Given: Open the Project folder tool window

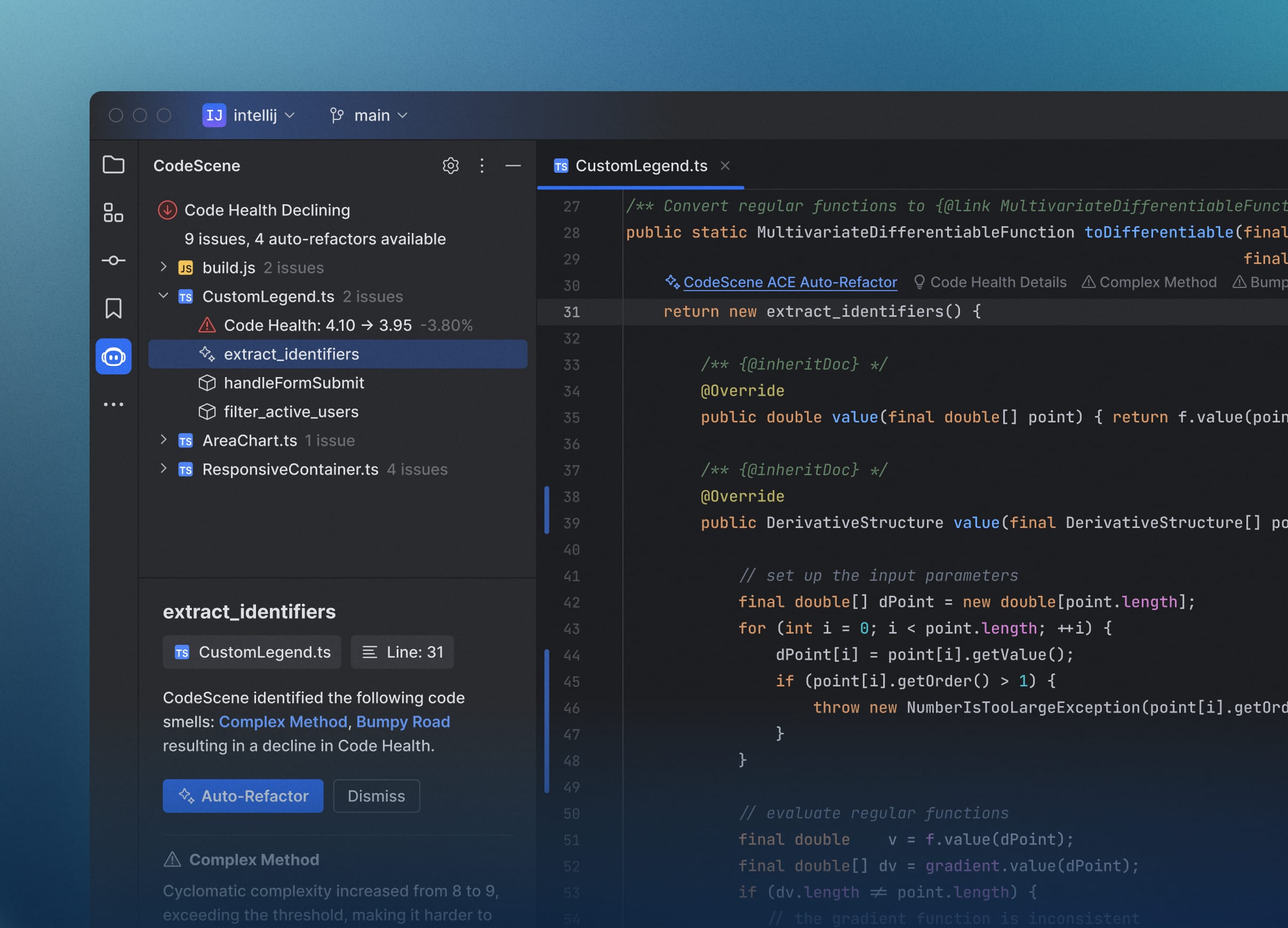Looking at the screenshot, I should click(x=114, y=165).
